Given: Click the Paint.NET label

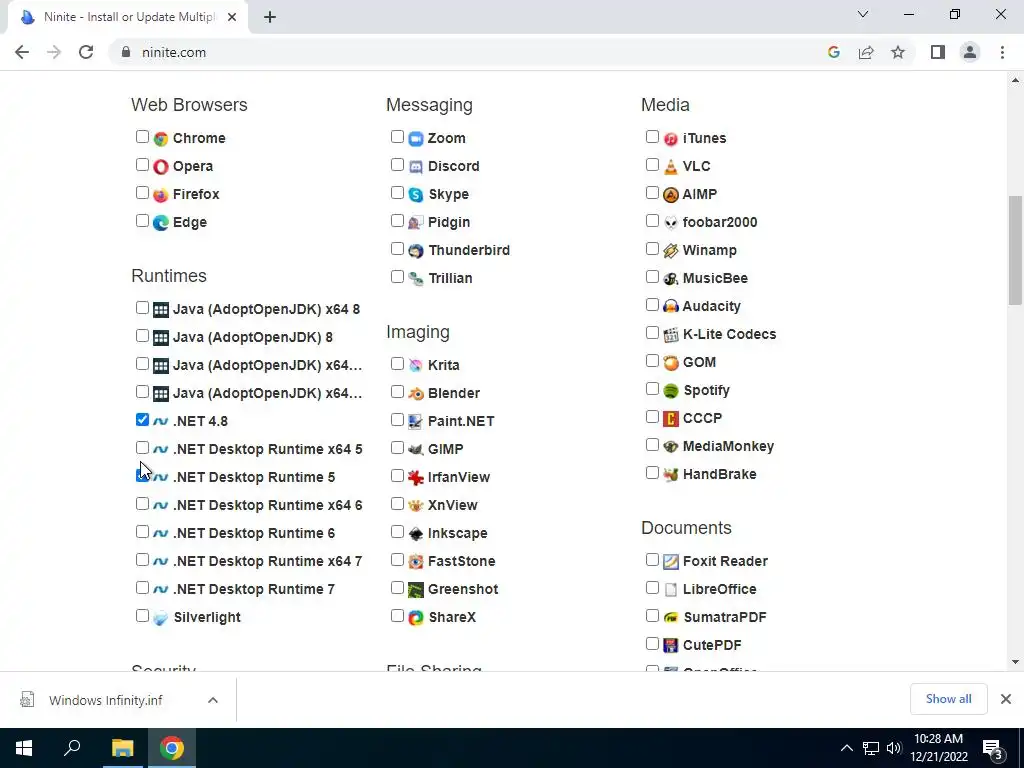Looking at the screenshot, I should (x=460, y=421).
